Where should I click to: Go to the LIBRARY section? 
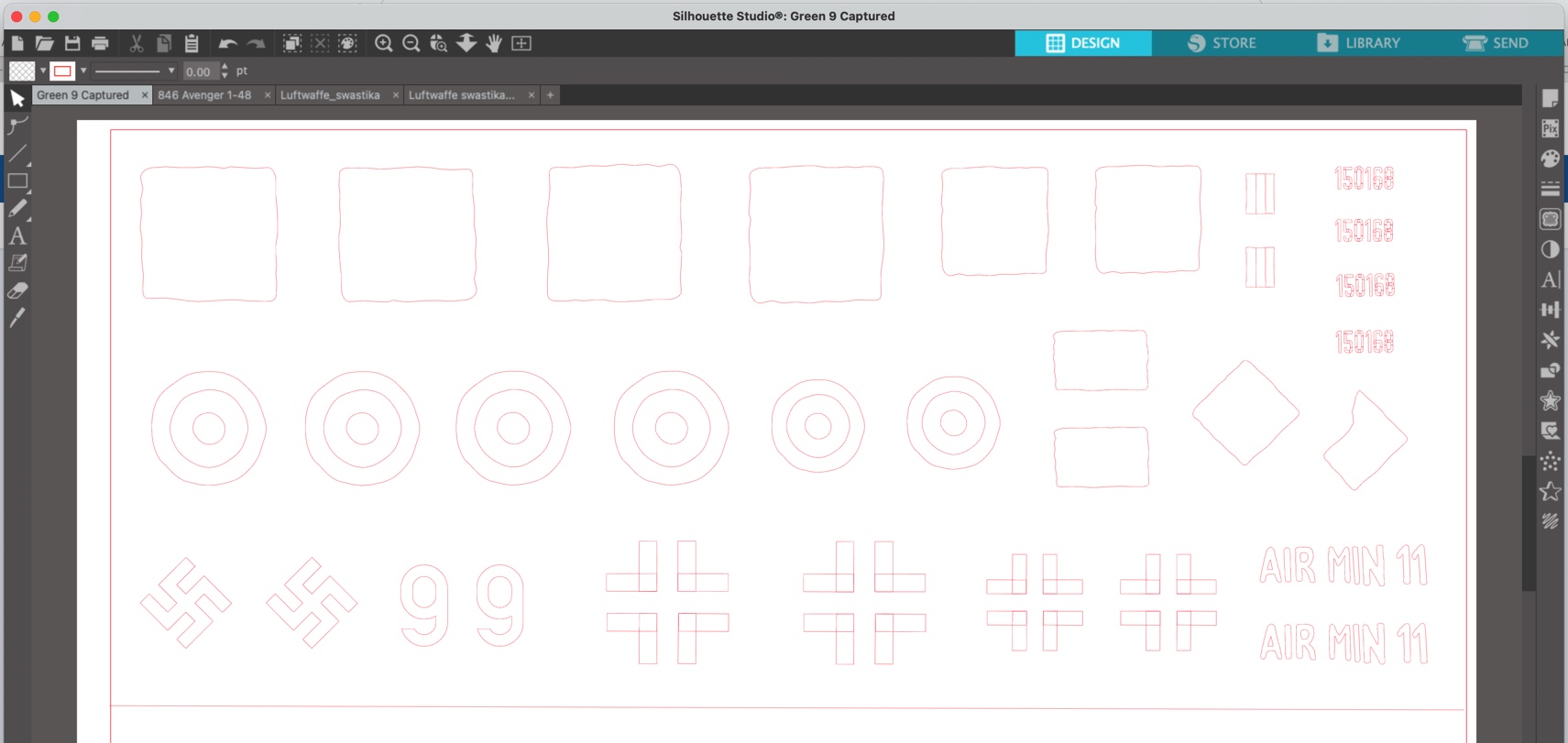(1358, 43)
